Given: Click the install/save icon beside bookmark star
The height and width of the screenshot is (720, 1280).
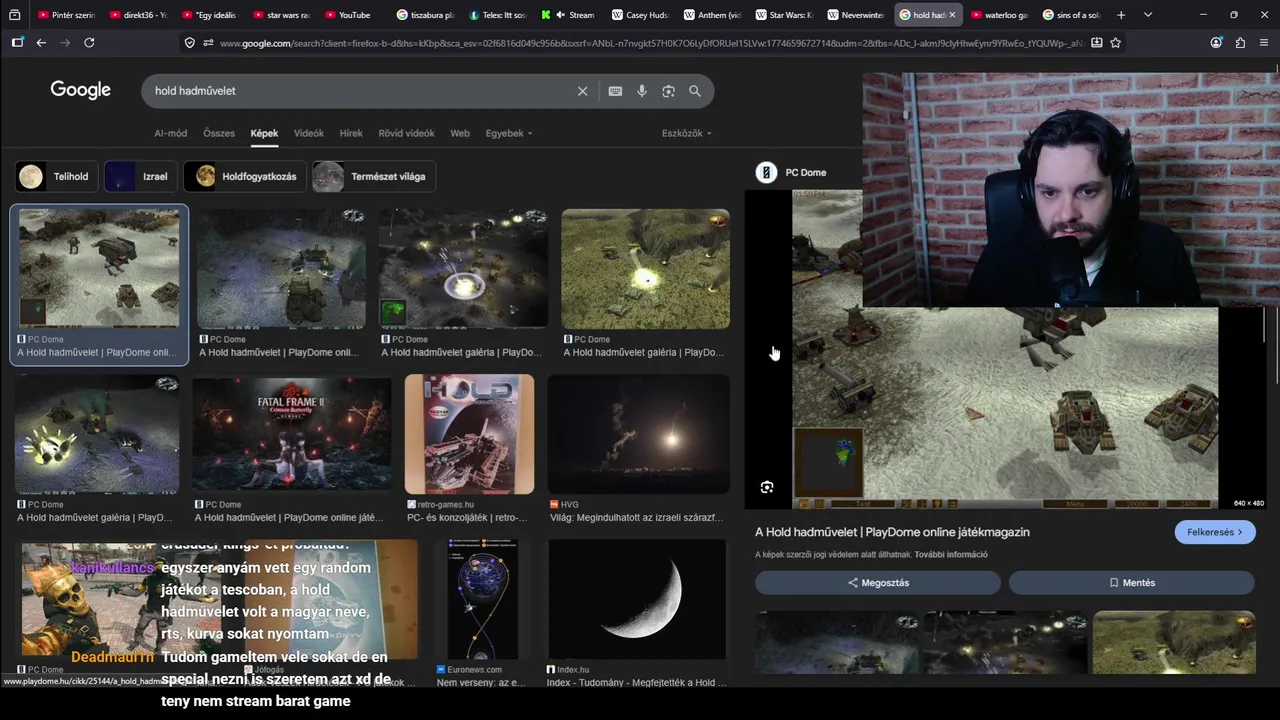Looking at the screenshot, I should click(x=1097, y=43).
